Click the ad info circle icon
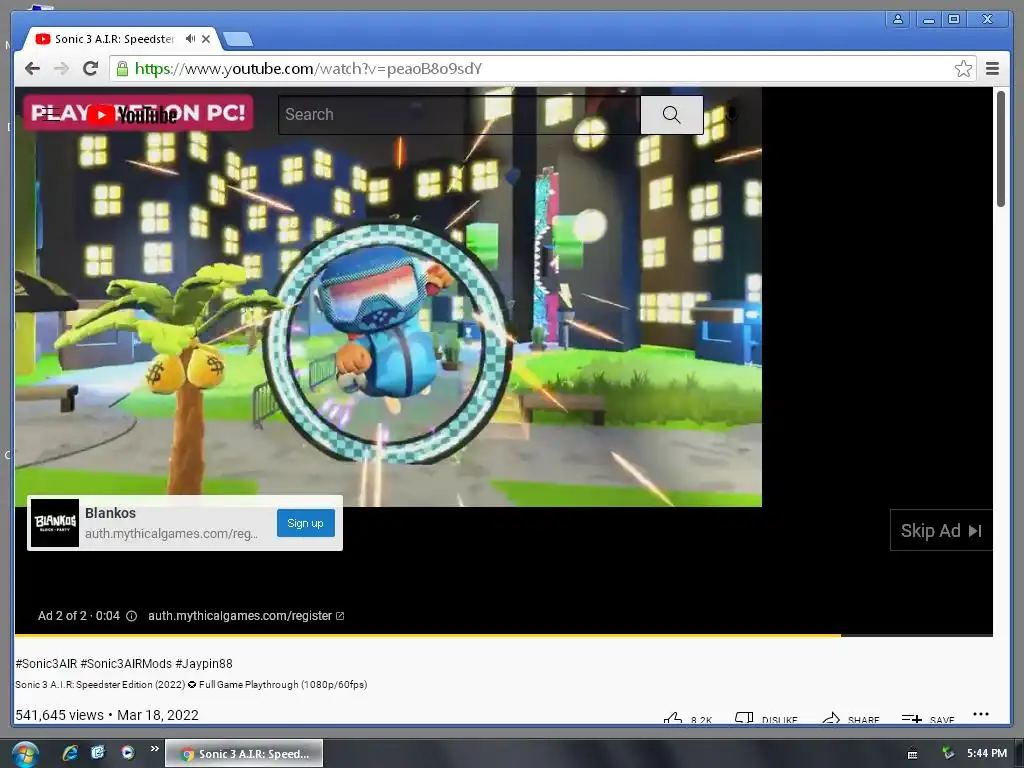The width and height of the screenshot is (1024, 768). coord(131,616)
